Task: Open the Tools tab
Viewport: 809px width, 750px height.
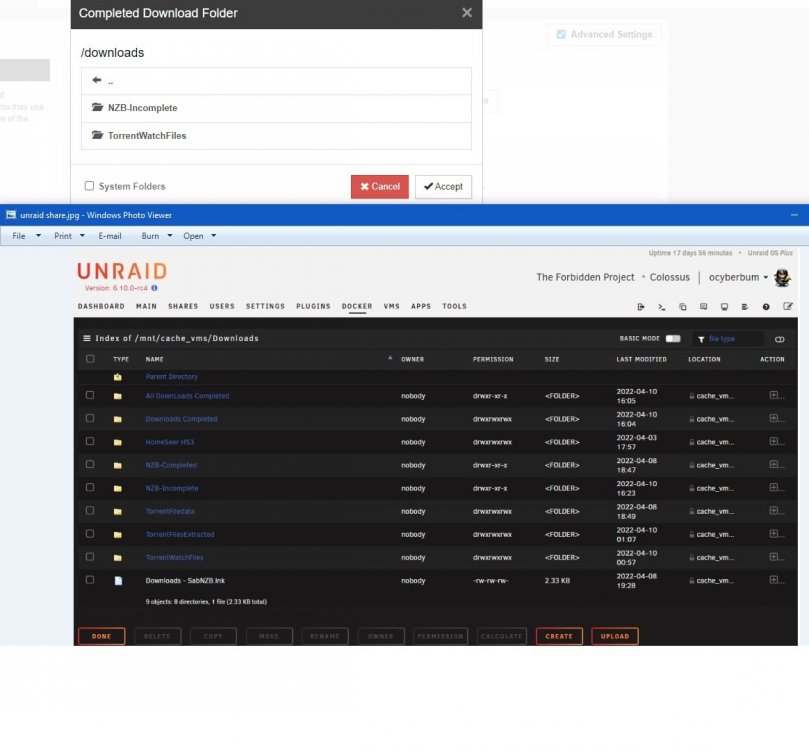Action: [455, 306]
